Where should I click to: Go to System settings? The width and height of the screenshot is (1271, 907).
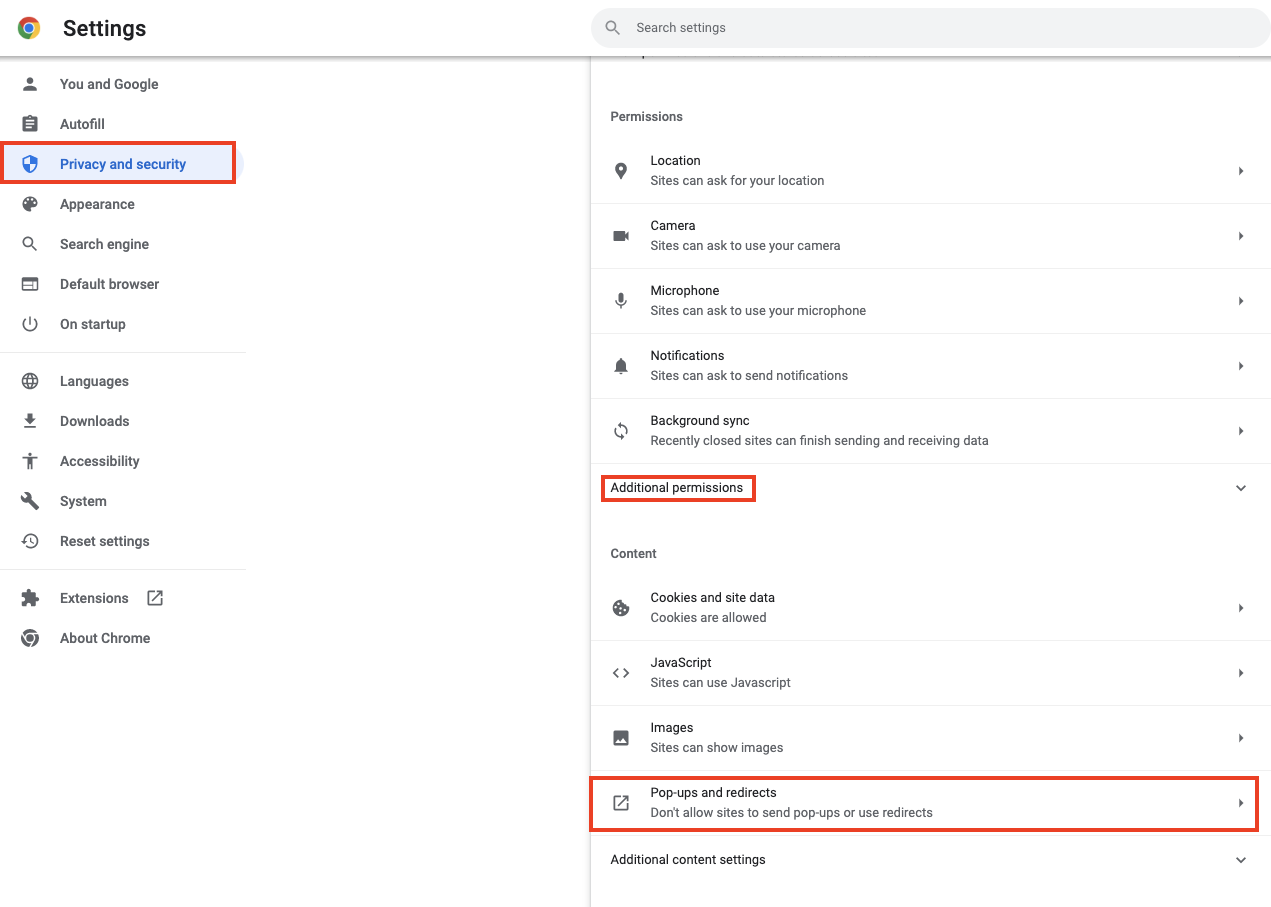pyautogui.click(x=83, y=501)
